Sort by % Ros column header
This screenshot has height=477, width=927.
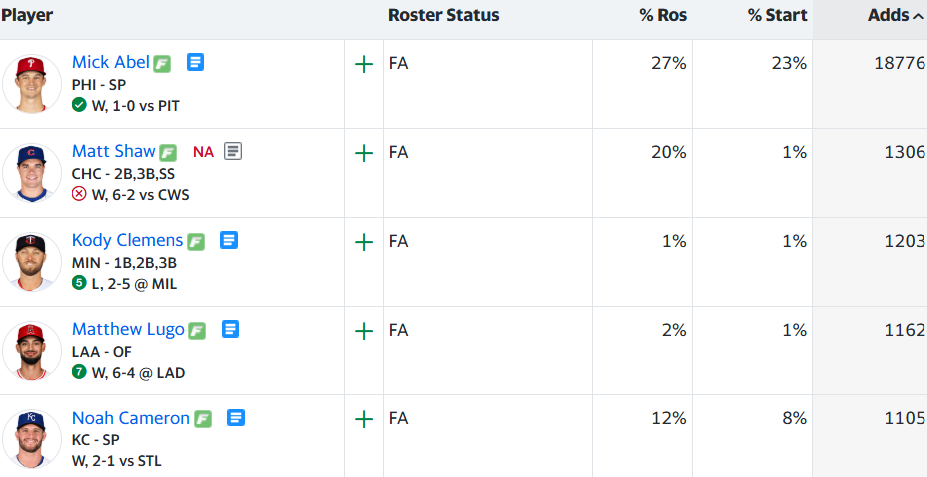click(x=663, y=15)
